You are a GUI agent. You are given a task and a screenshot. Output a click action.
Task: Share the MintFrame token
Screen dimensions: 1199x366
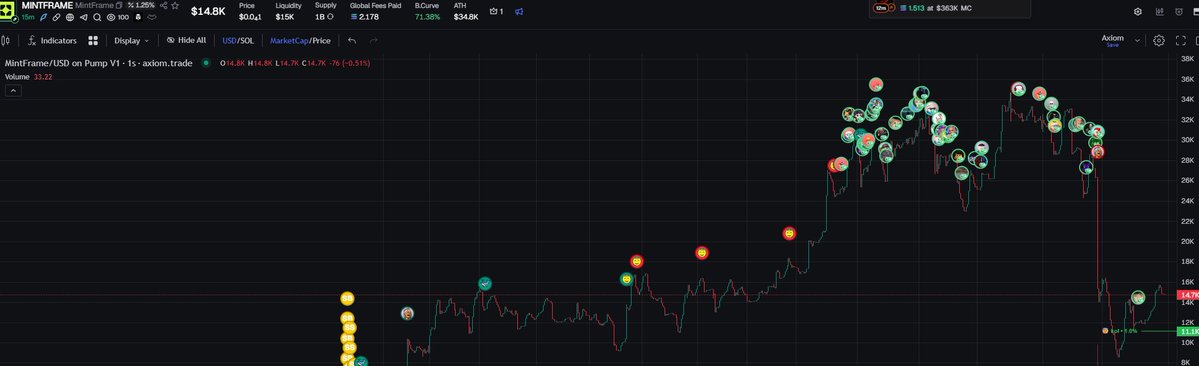pos(164,5)
